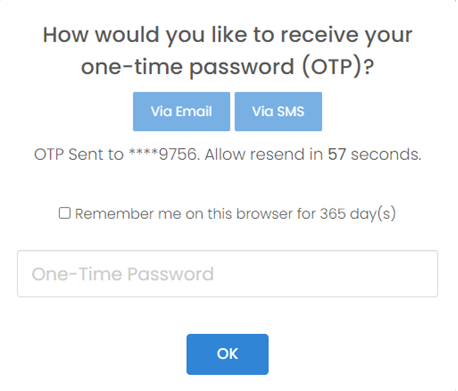Select the Via SMS button
Screen dimensions: 458x391
pos(278,111)
